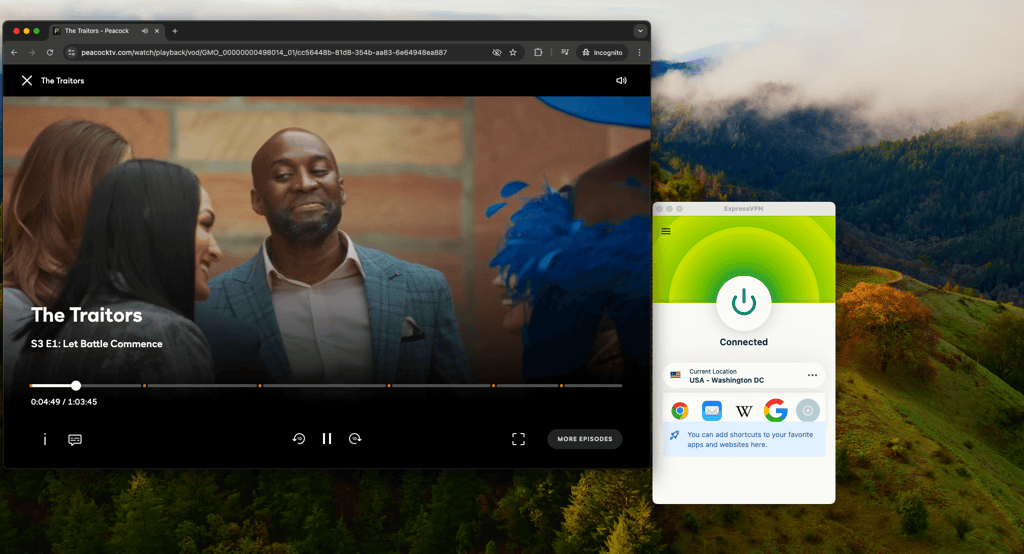1024x554 pixels.
Task: Launch Chrome shortcut in ExpressVPN
Action: [x=680, y=410]
